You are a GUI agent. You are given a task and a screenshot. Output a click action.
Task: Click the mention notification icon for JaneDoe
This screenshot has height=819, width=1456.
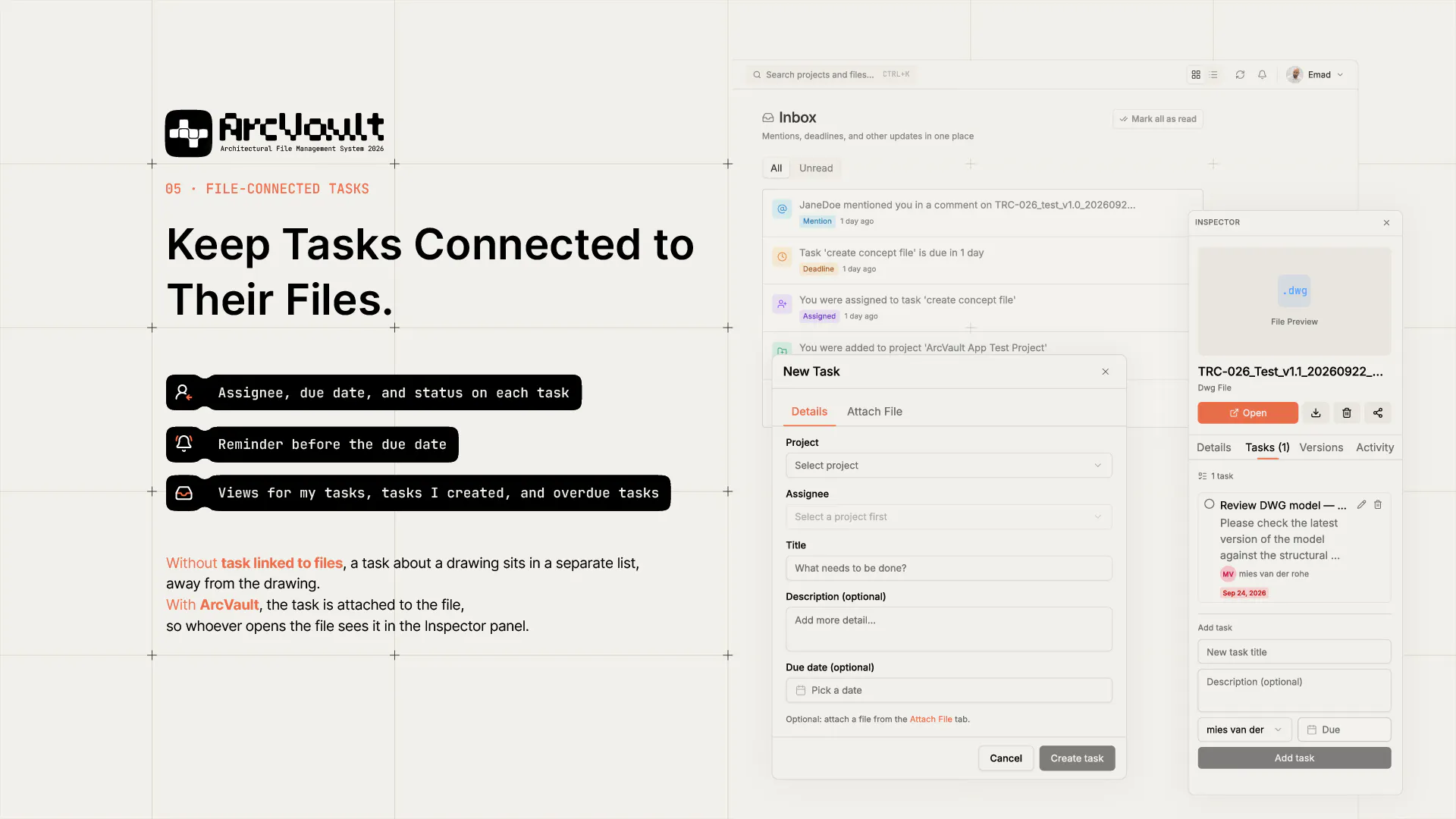point(782,209)
